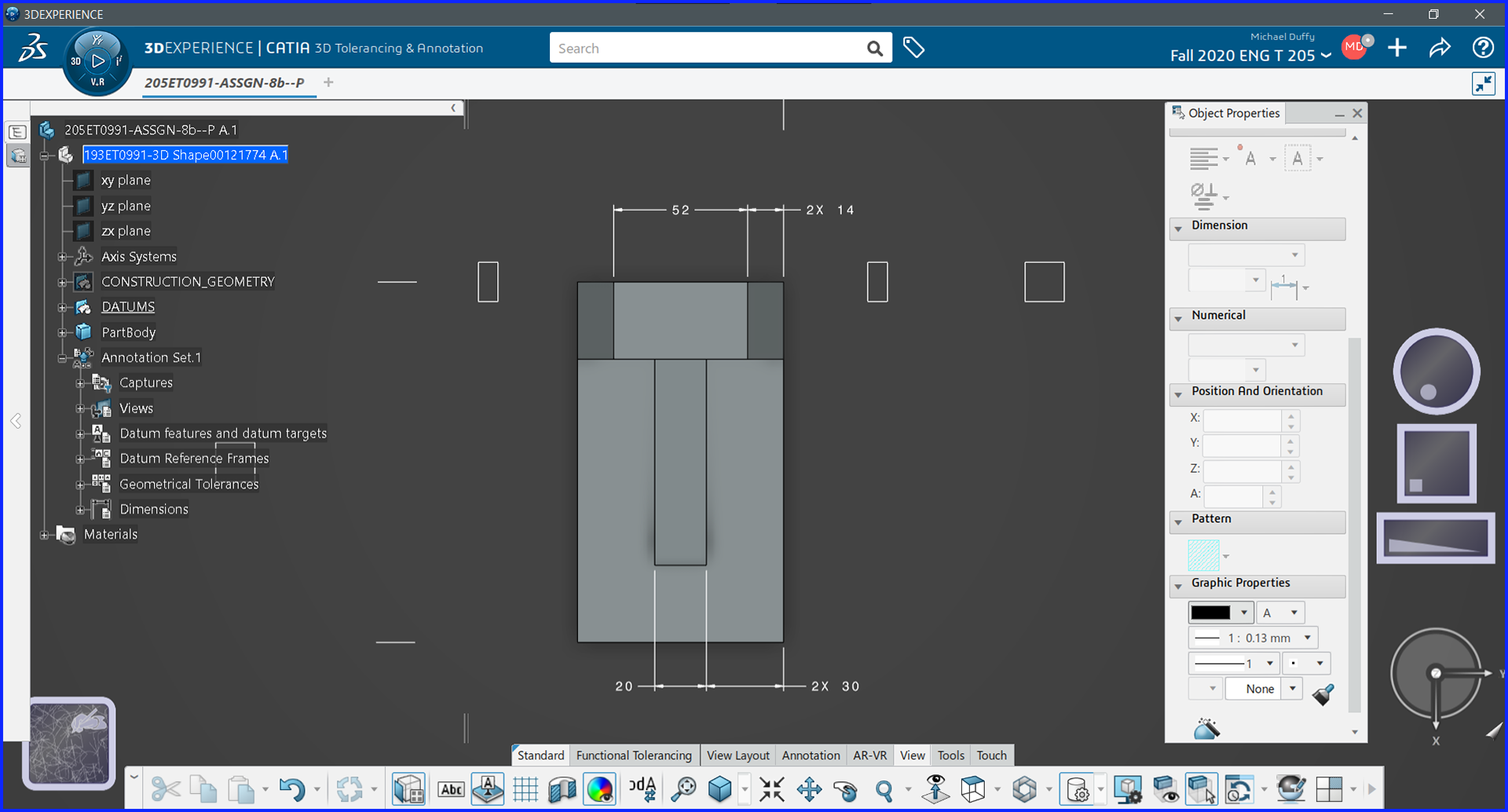Viewport: 1508px width, 812px height.
Task: Select the xy plane tree item
Action: point(126,181)
